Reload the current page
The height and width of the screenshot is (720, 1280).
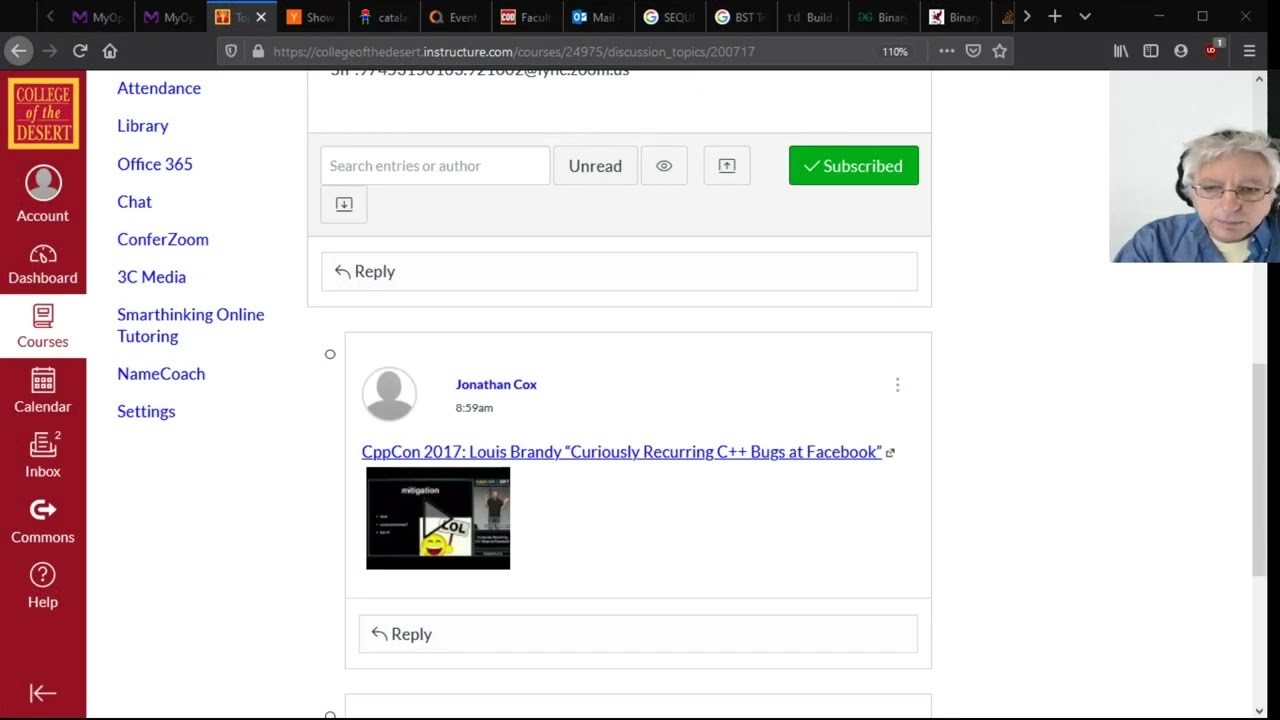click(80, 51)
